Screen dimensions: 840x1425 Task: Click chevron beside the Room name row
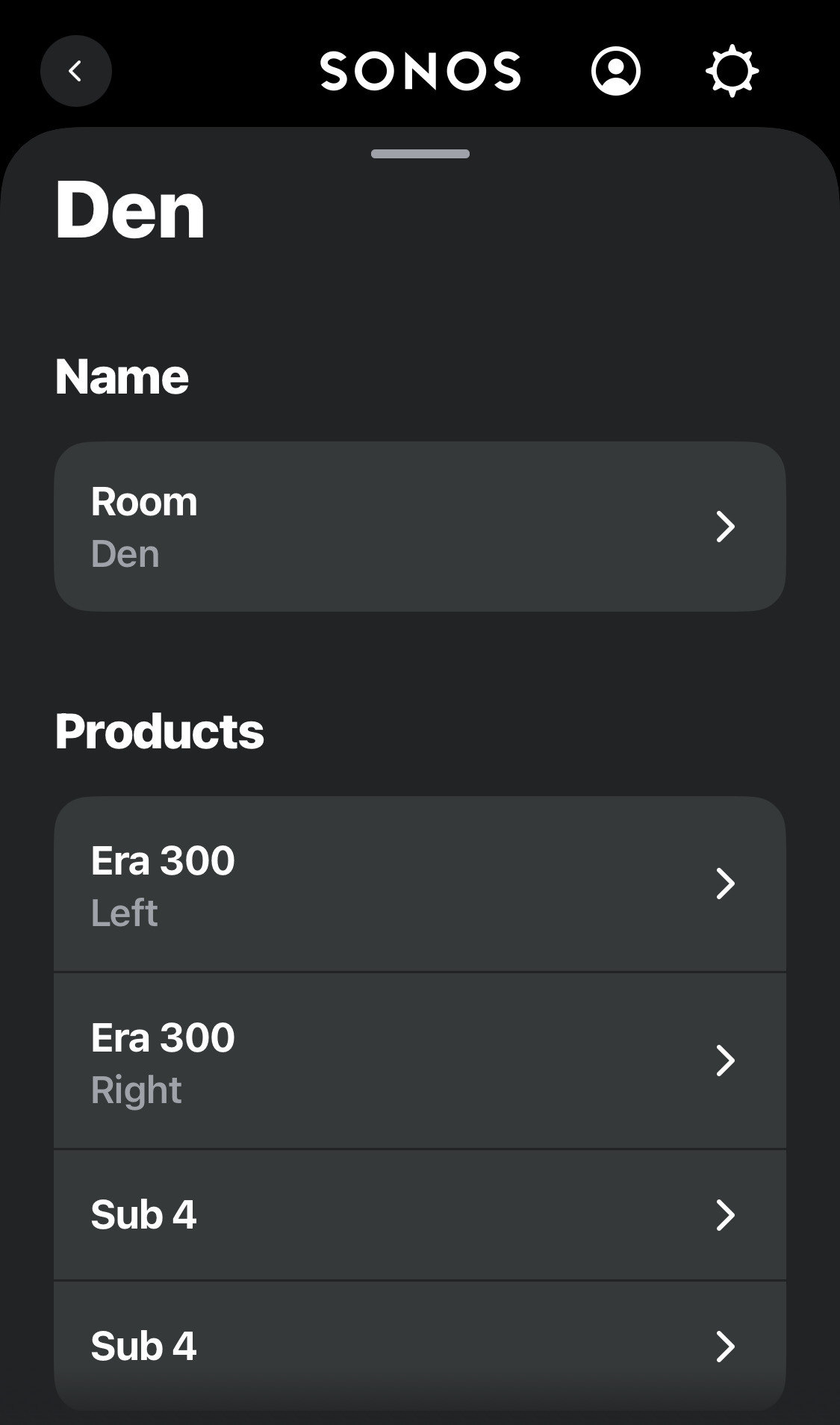(725, 527)
